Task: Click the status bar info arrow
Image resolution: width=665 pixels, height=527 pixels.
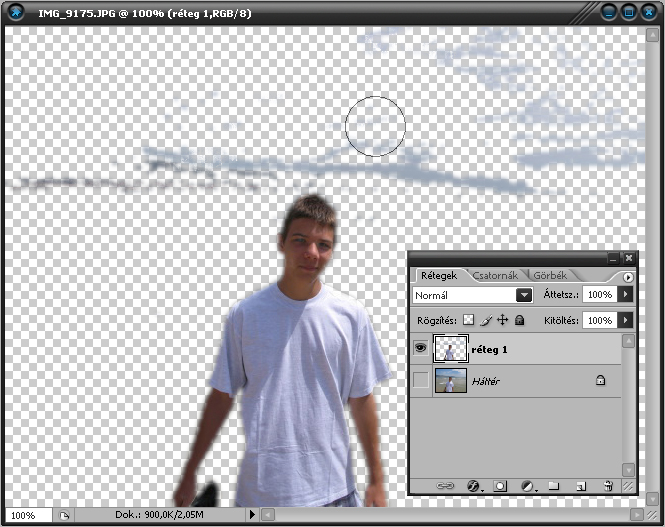Action: [x=251, y=515]
